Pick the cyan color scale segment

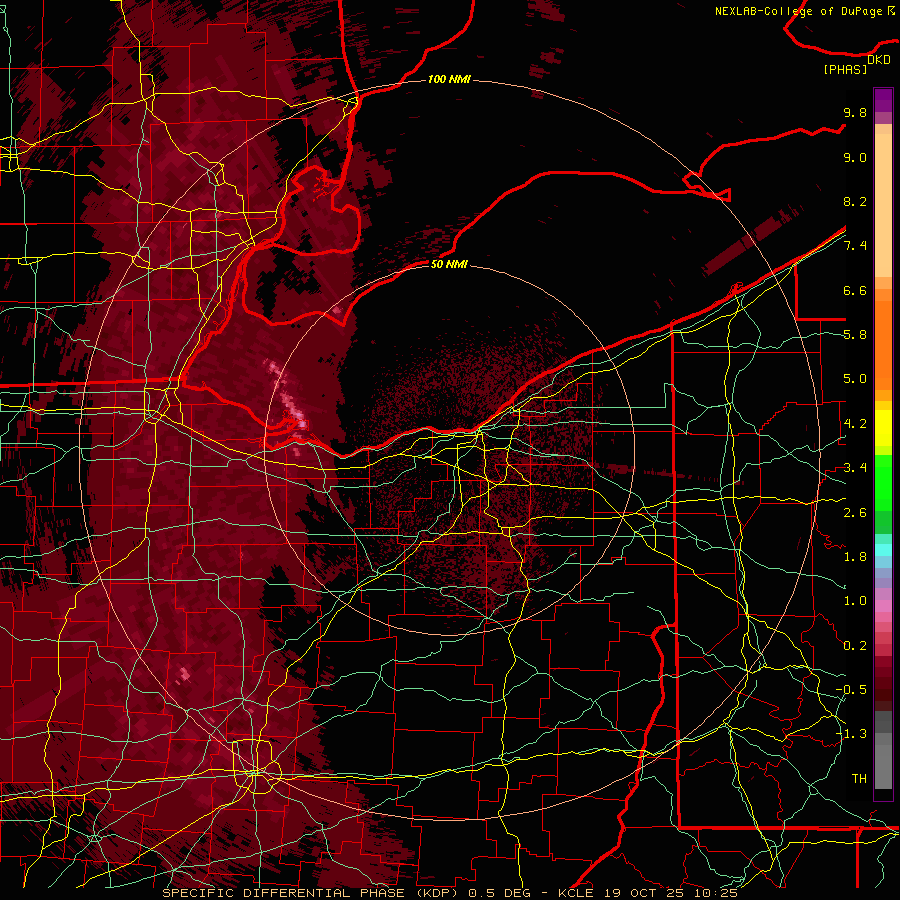tap(883, 550)
